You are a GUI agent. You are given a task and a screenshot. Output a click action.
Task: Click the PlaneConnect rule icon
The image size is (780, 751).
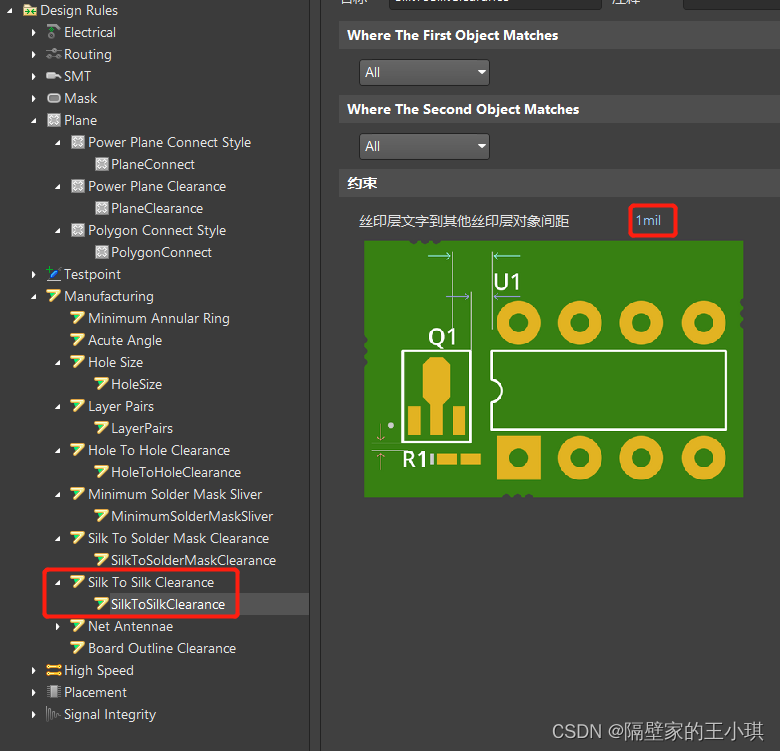(101, 164)
